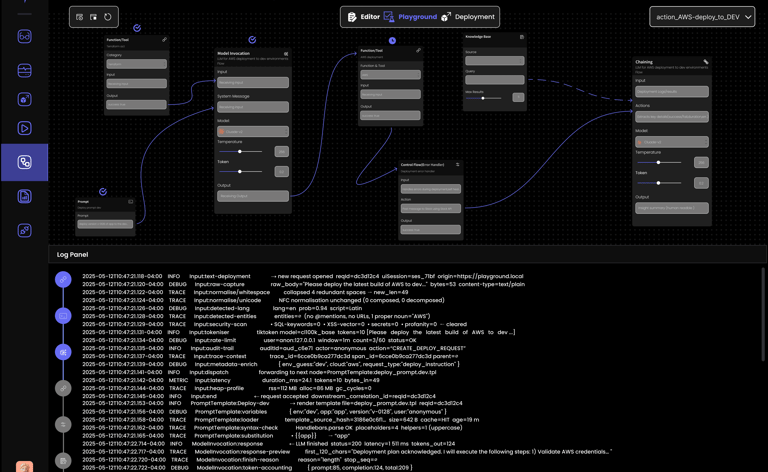
Task: Click Actions field in Chaining node
Action: point(672,117)
